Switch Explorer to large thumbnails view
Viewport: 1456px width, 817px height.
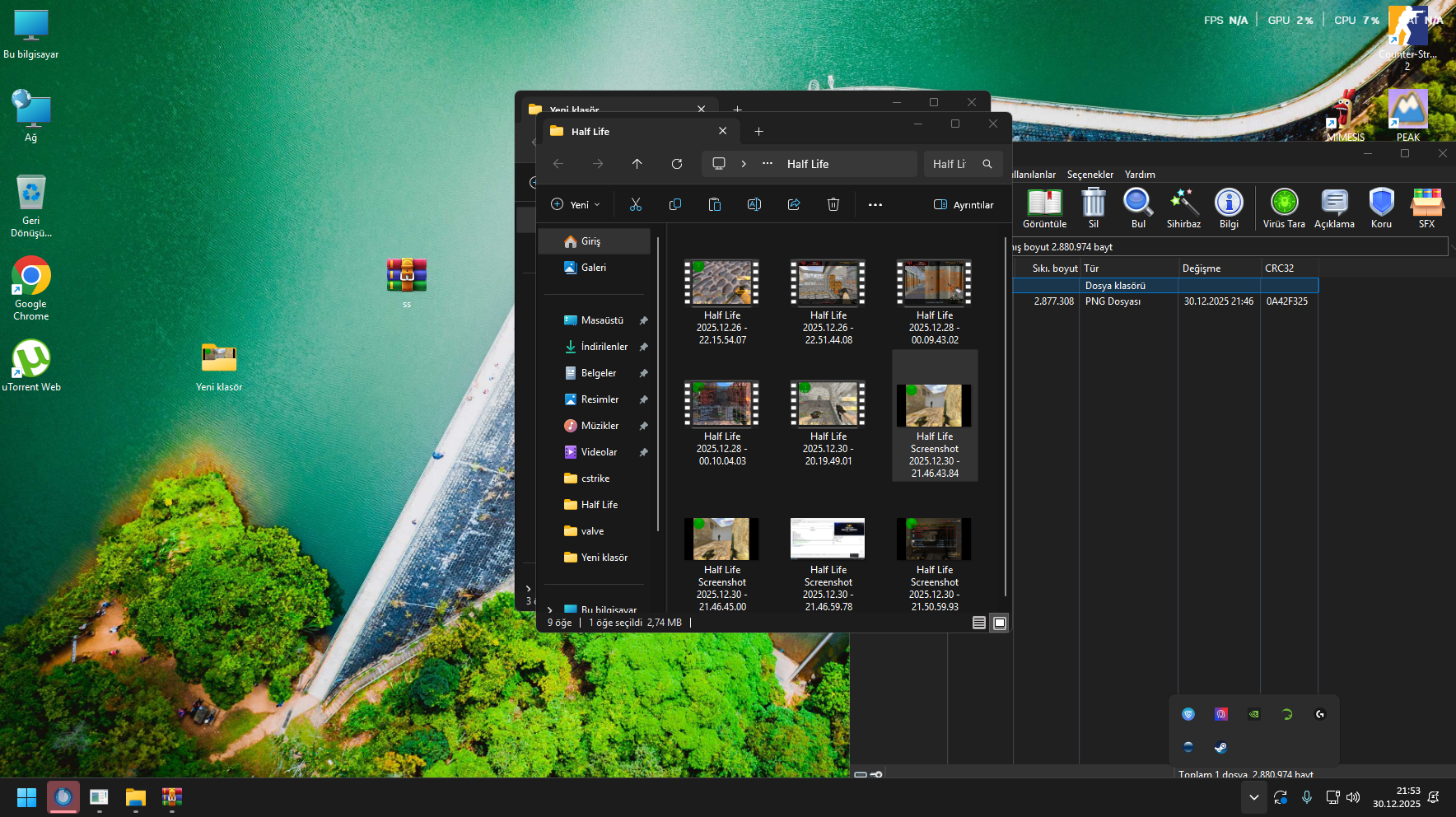pyautogui.click(x=1000, y=623)
